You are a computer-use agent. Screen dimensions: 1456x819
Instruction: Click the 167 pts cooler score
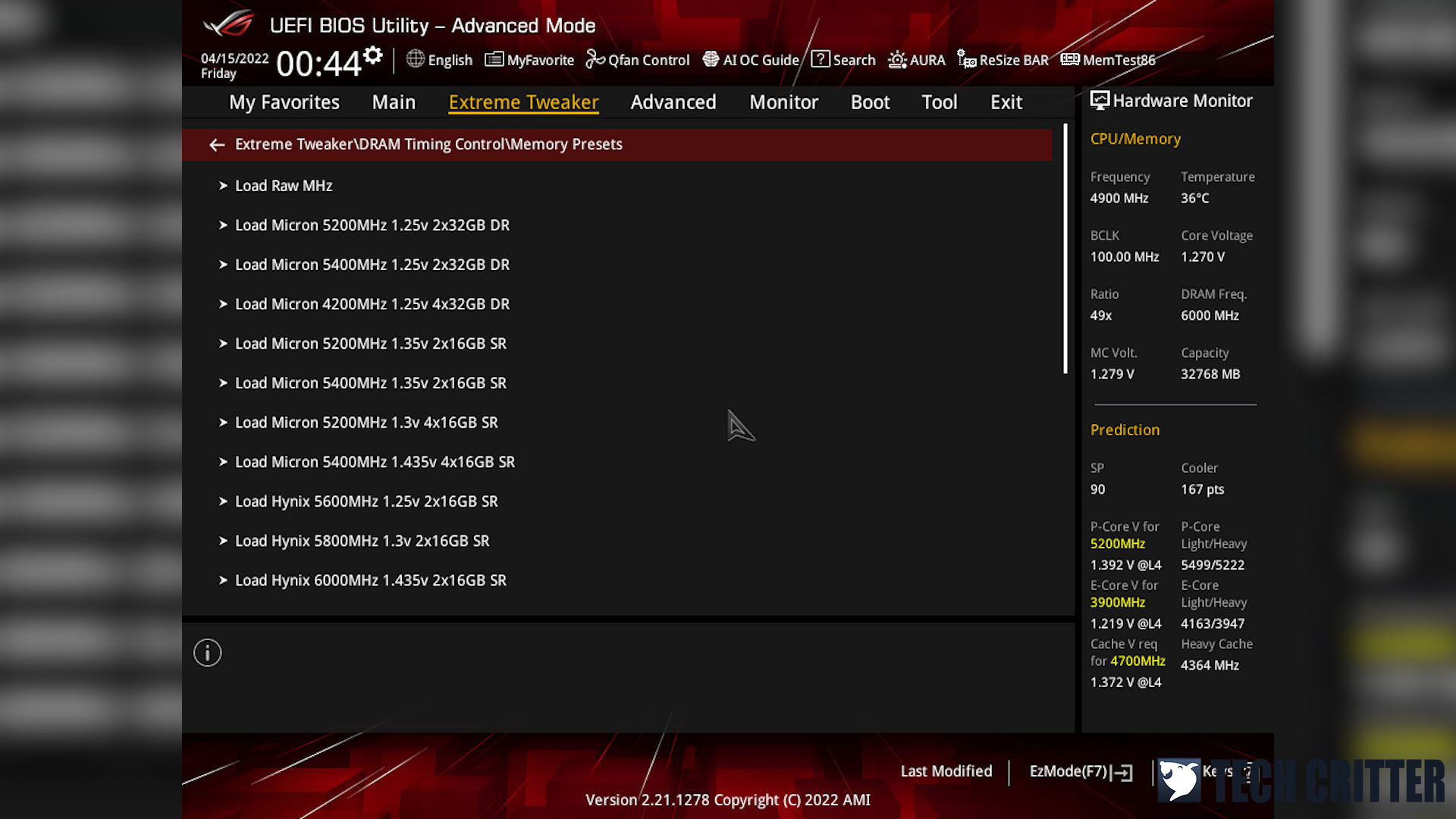click(1202, 489)
